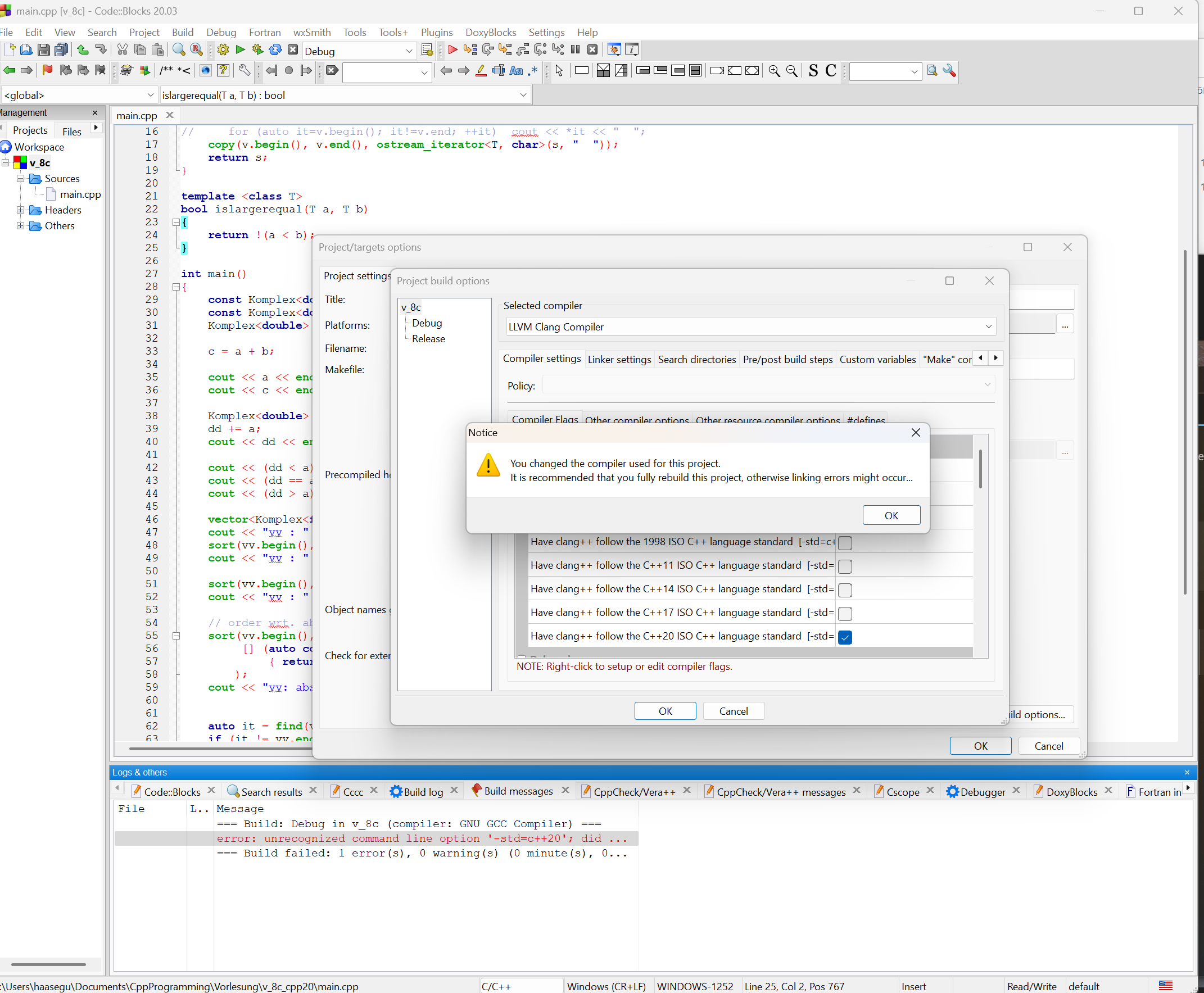Click OK in the Notice dialog
The image size is (1204, 993).
tap(890, 515)
